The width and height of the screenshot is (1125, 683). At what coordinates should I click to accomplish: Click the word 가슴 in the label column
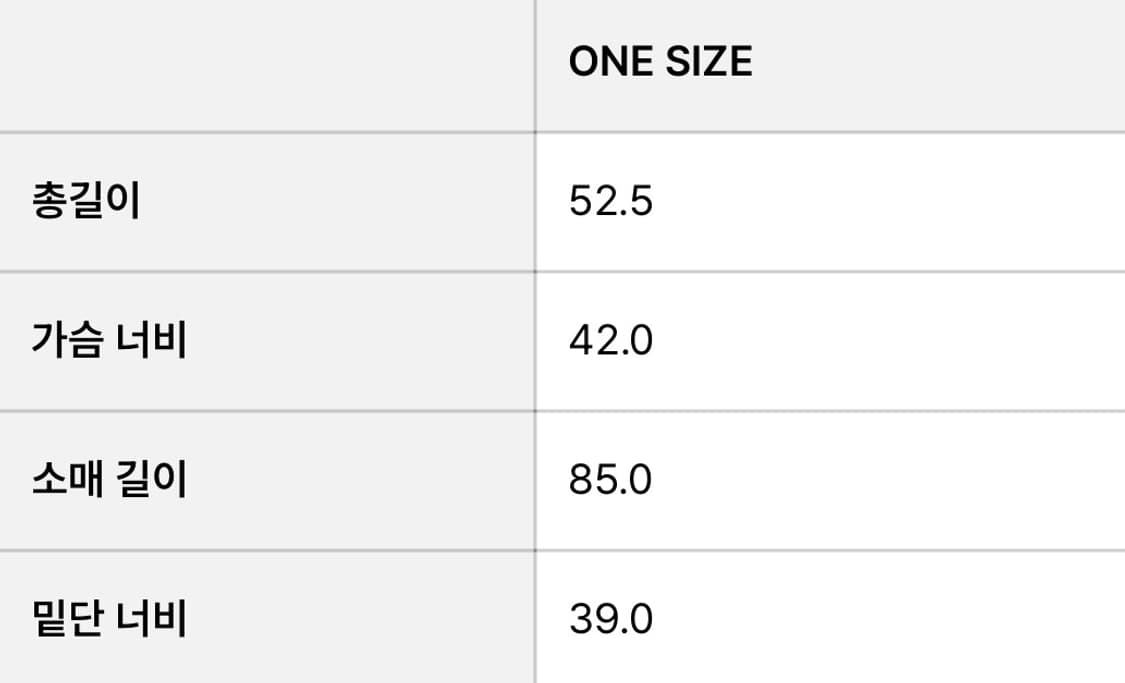pos(62,341)
